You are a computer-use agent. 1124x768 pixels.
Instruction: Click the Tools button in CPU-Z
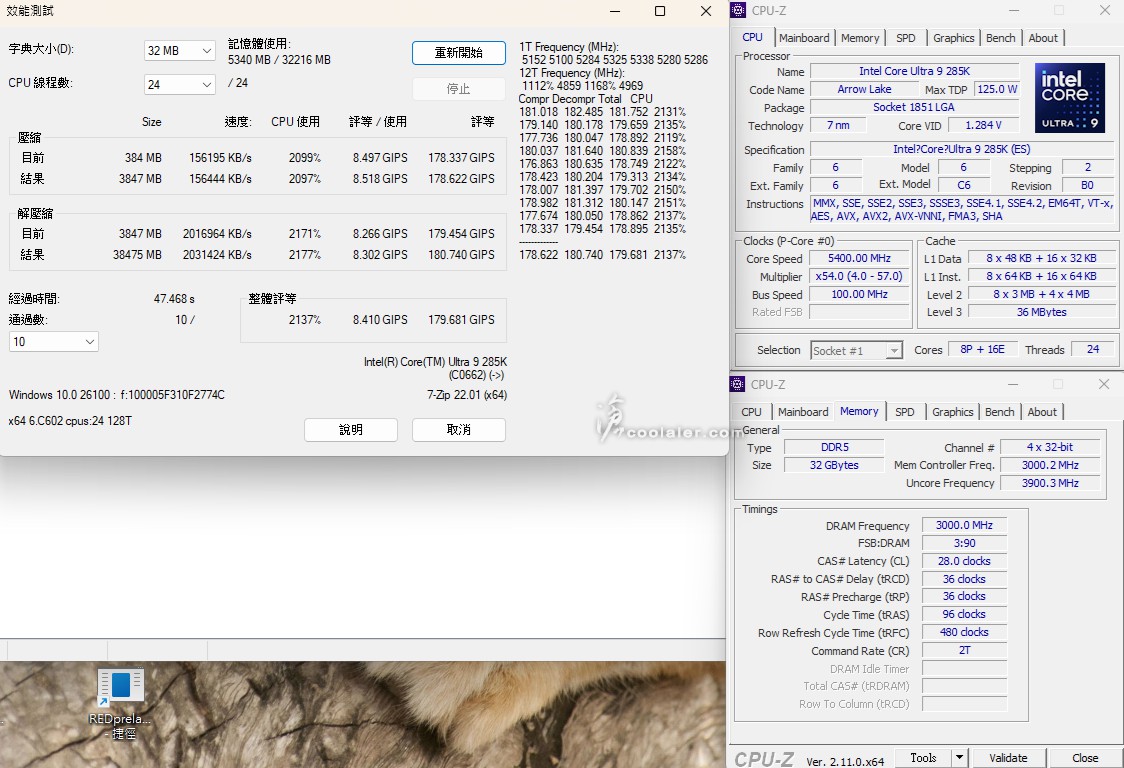(923, 758)
